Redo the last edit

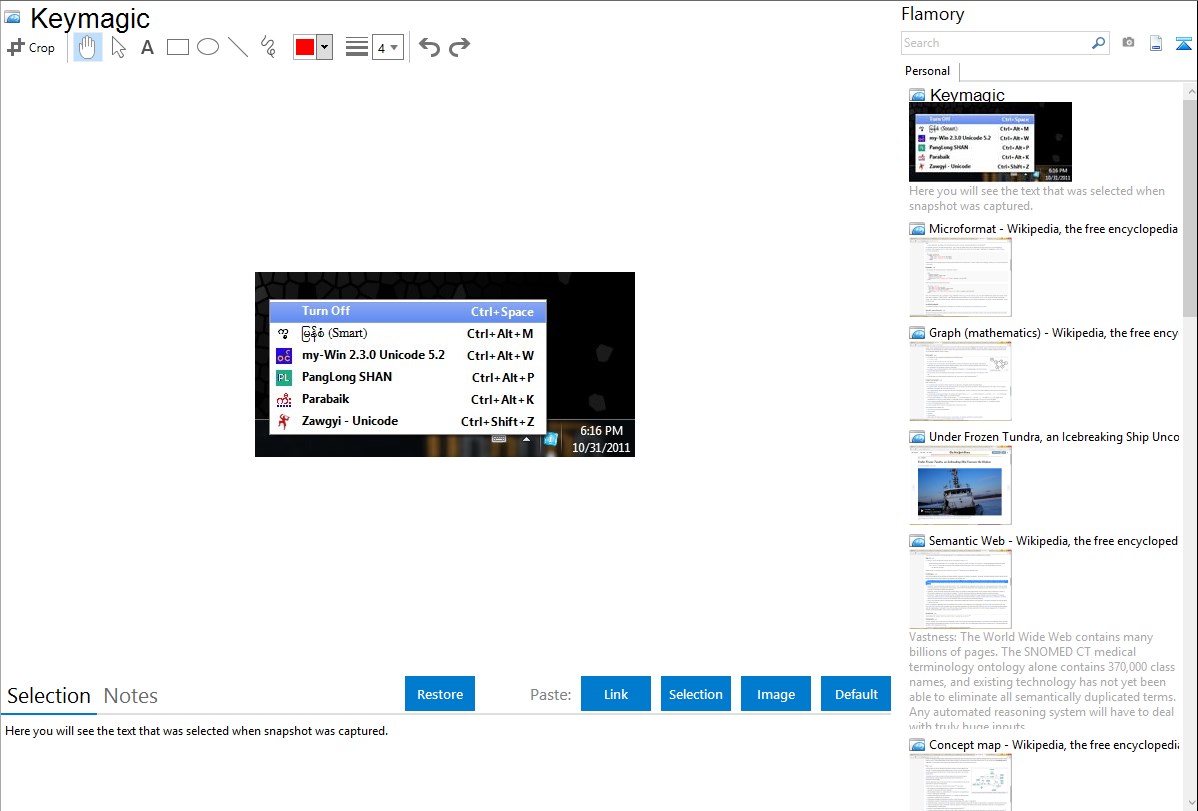click(459, 47)
